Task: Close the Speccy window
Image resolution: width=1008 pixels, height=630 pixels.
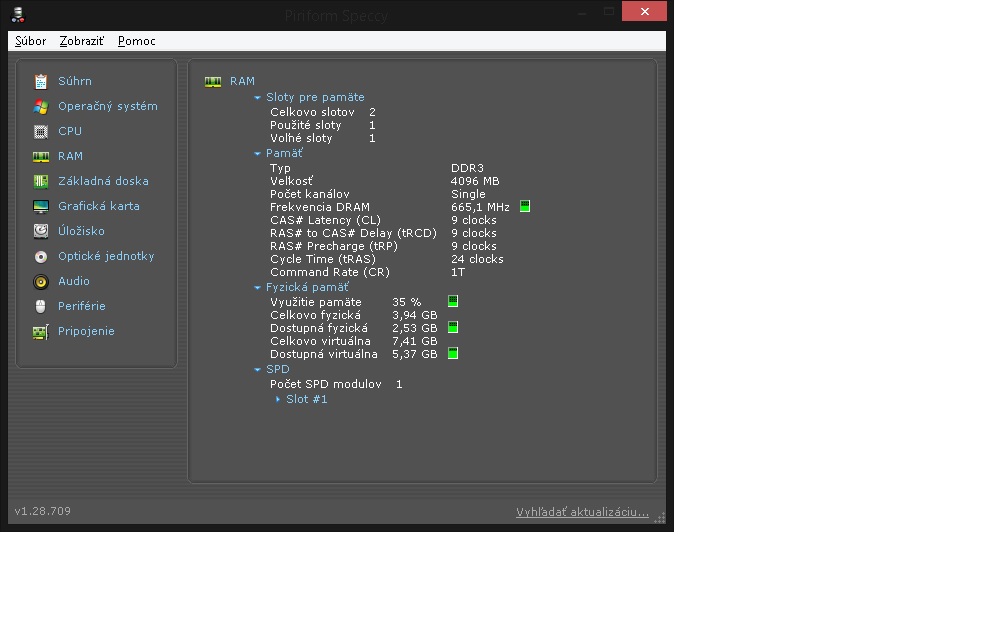Action: coord(644,12)
